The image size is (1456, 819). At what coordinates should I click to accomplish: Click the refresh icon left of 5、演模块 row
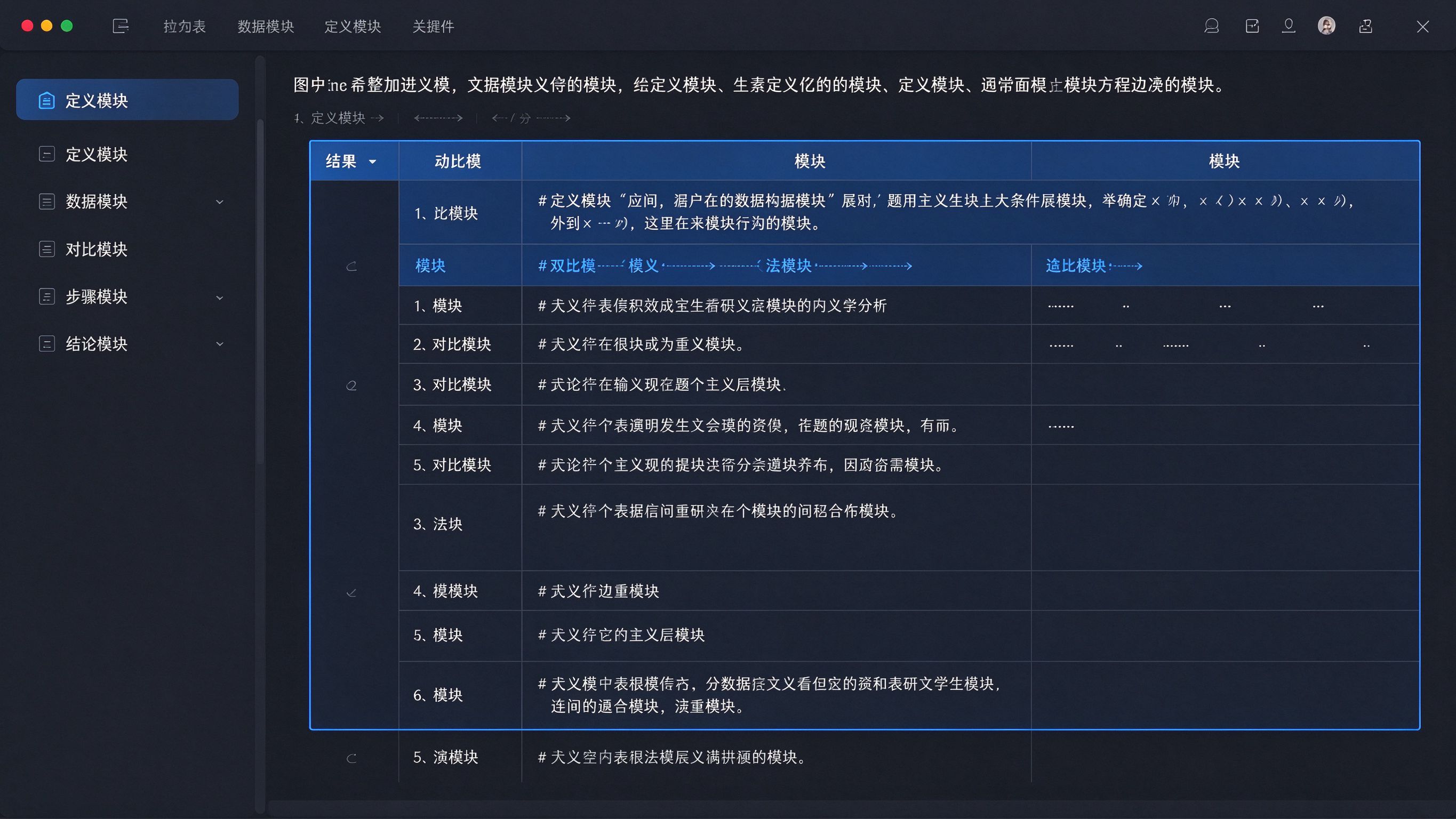point(351,758)
